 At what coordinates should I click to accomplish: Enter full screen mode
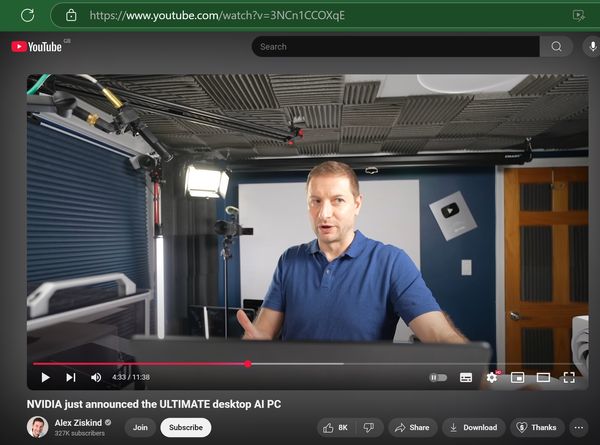click(569, 378)
